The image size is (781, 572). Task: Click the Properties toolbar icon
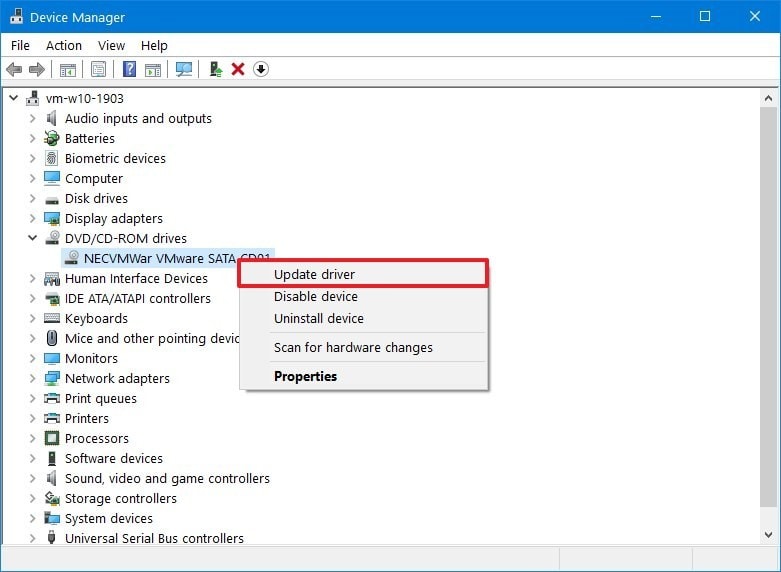click(x=98, y=69)
